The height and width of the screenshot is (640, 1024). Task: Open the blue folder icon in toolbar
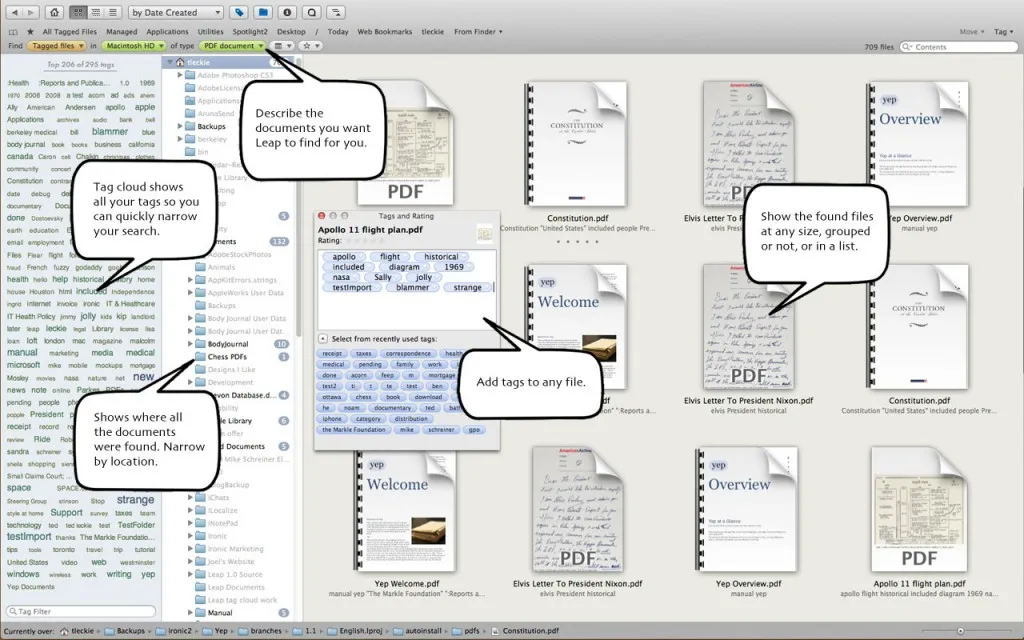tap(261, 12)
